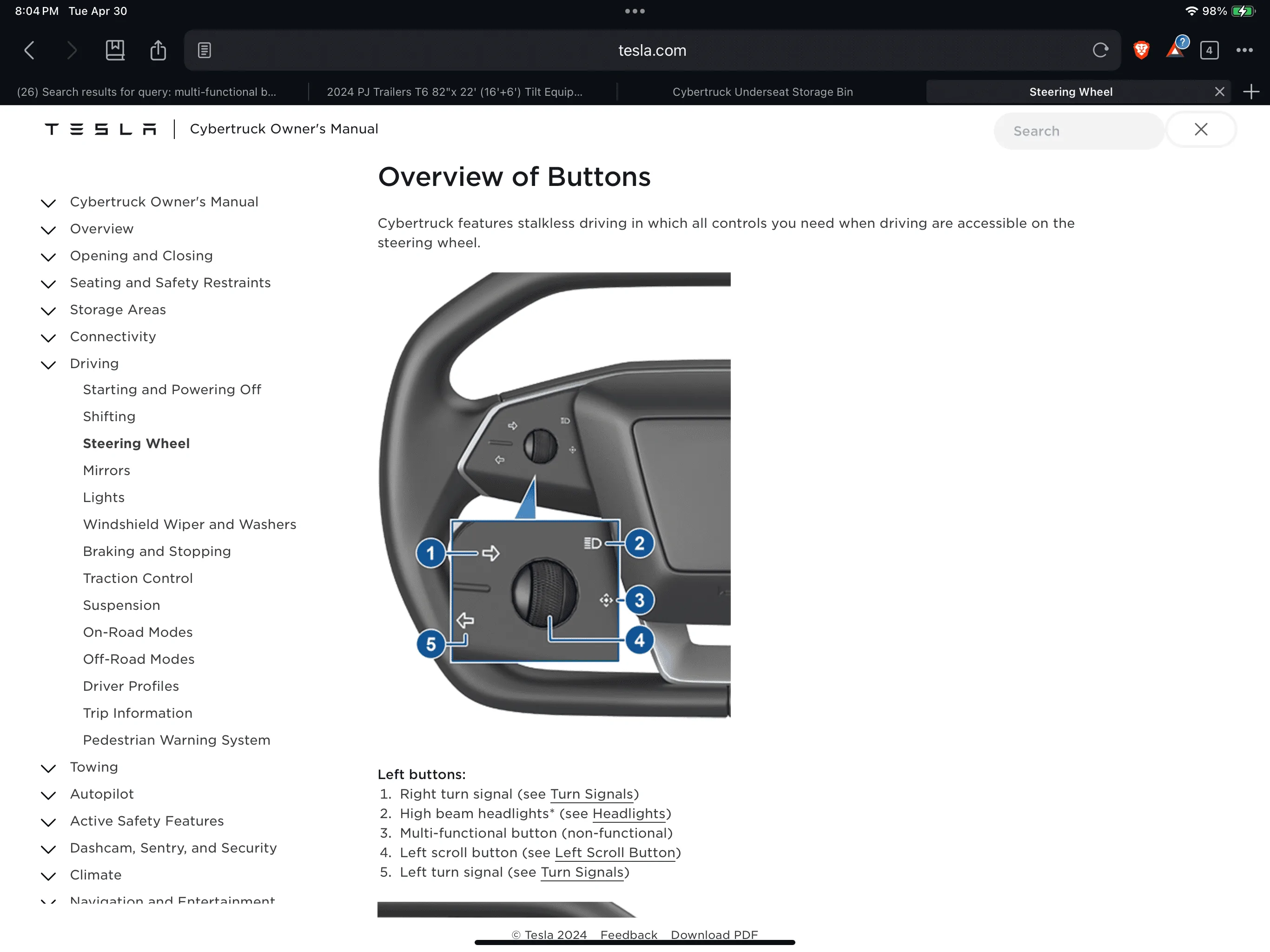Open the On-Road Modes page
Viewport: 1270px width, 952px height.
point(138,632)
